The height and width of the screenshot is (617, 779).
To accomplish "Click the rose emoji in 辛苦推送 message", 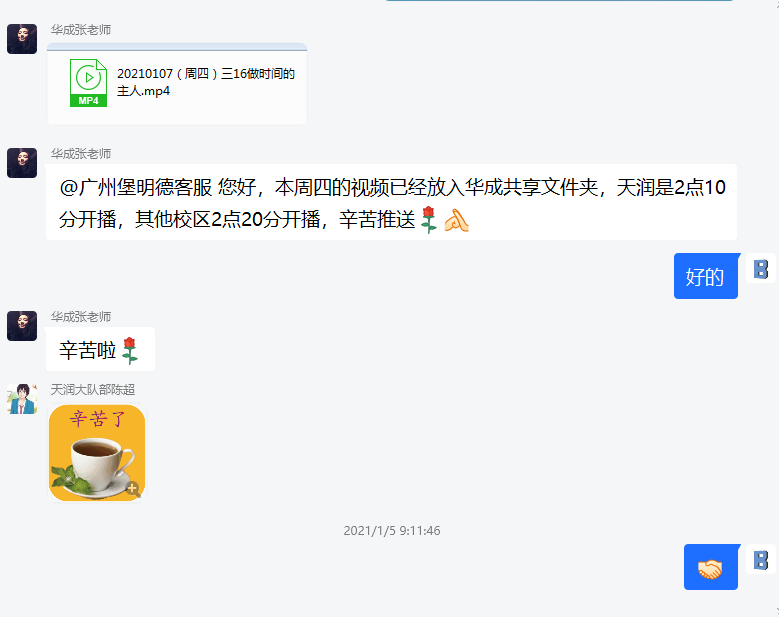I will 428,220.
